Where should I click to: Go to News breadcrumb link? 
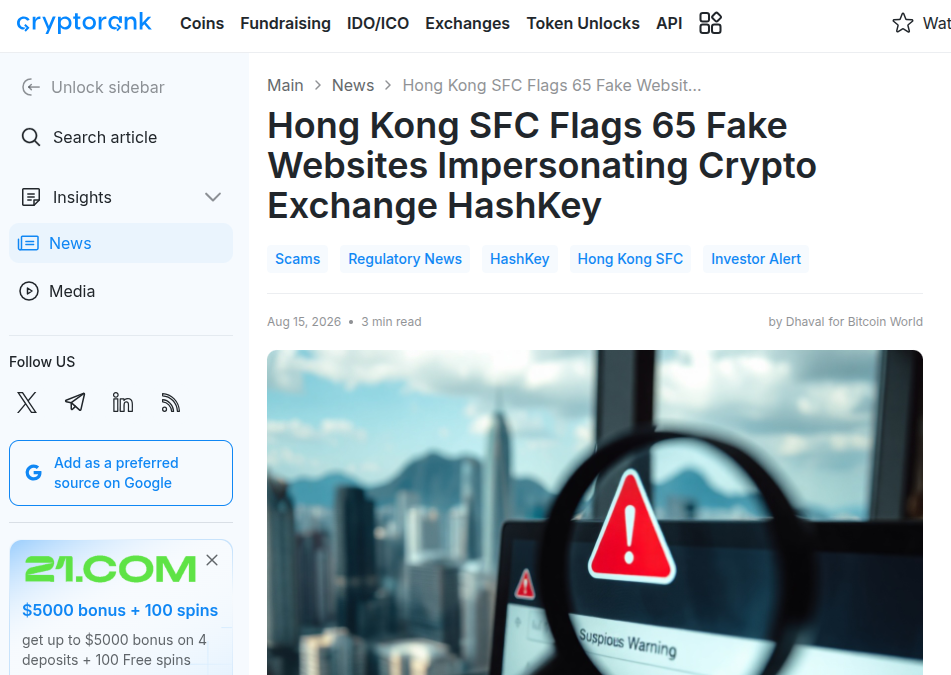[353, 86]
